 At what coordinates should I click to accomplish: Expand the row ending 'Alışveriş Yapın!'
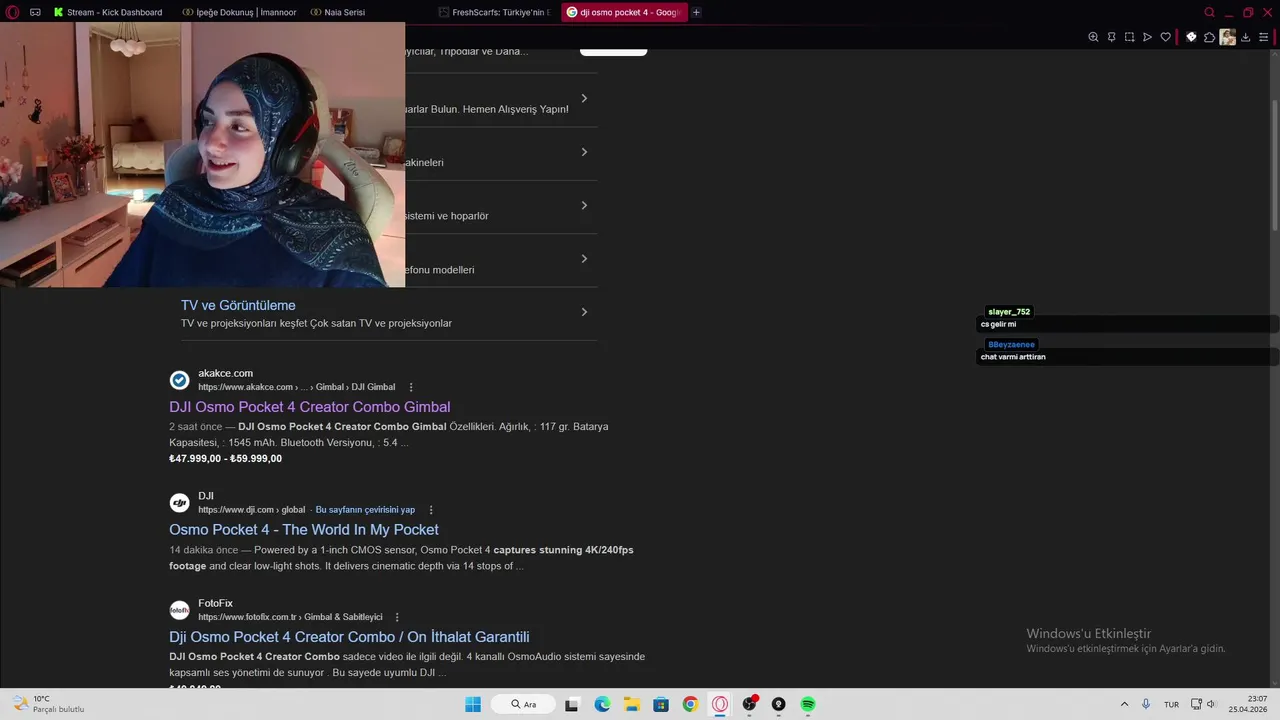pyautogui.click(x=584, y=98)
